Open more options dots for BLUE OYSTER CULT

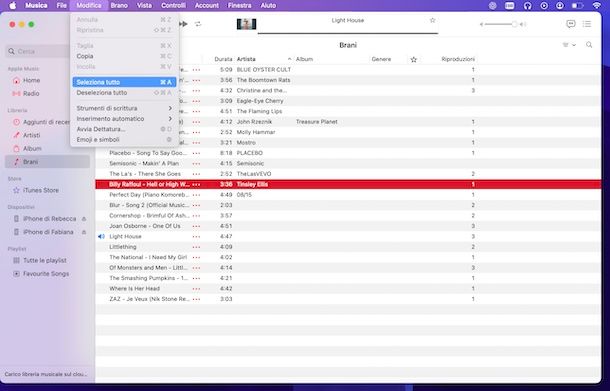[x=196, y=70]
